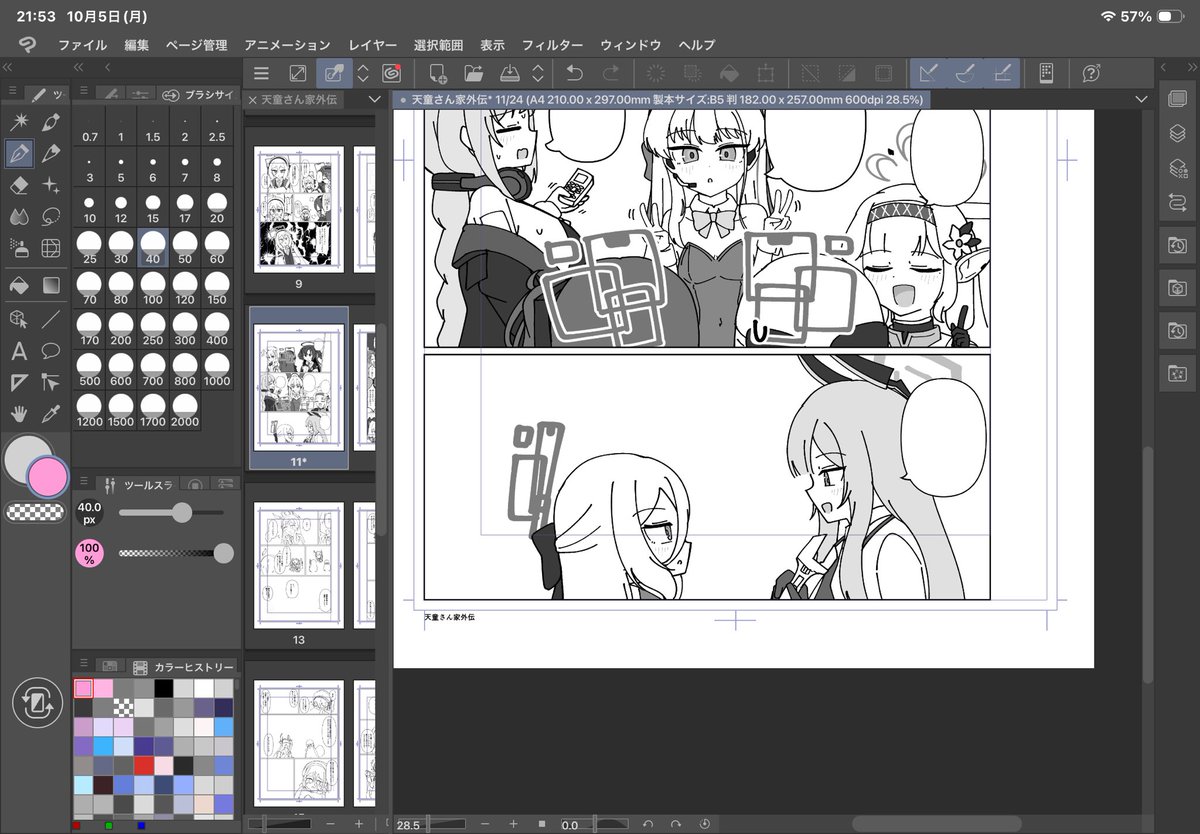Select transparent color checkered swatch

[36, 512]
